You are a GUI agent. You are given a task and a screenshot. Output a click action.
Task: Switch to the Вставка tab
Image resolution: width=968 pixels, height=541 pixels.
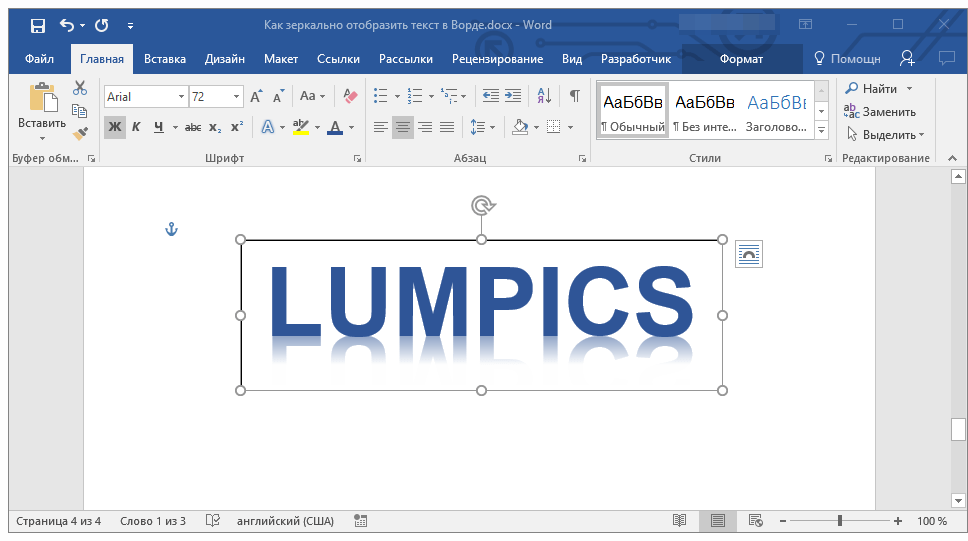(x=164, y=59)
